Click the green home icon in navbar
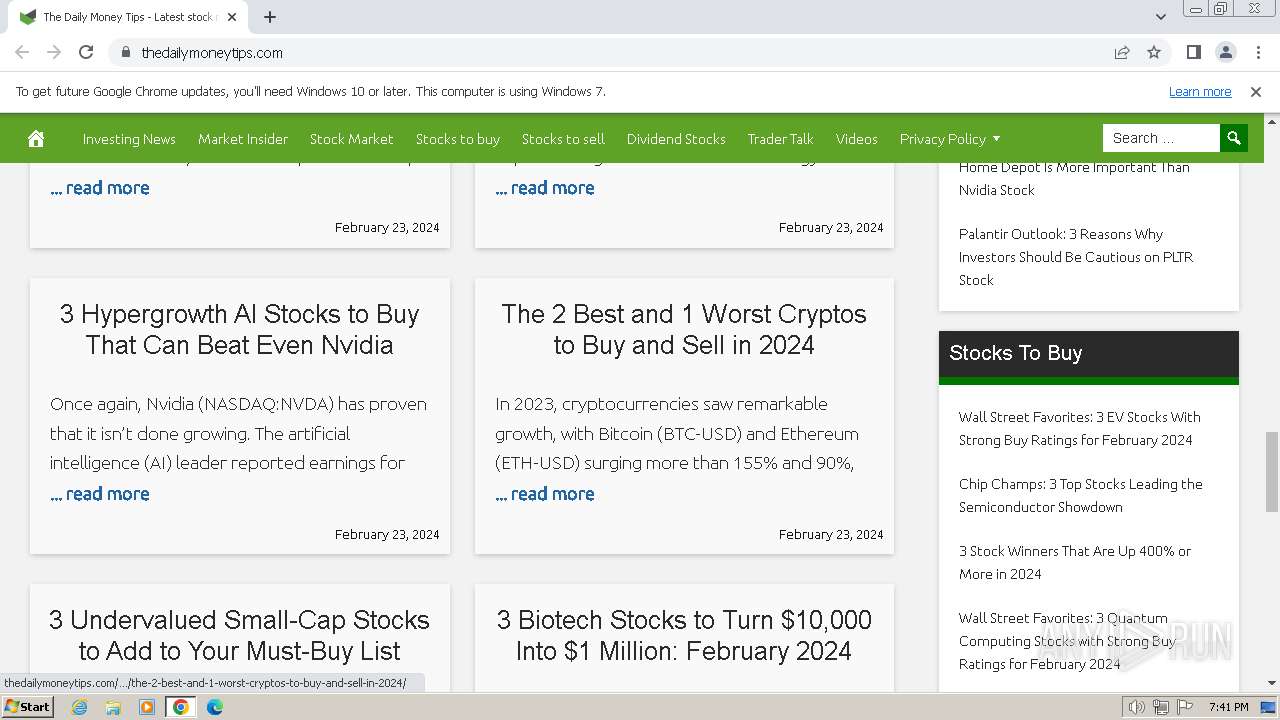Image resolution: width=1280 pixels, height=720 pixels. pyautogui.click(x=36, y=139)
